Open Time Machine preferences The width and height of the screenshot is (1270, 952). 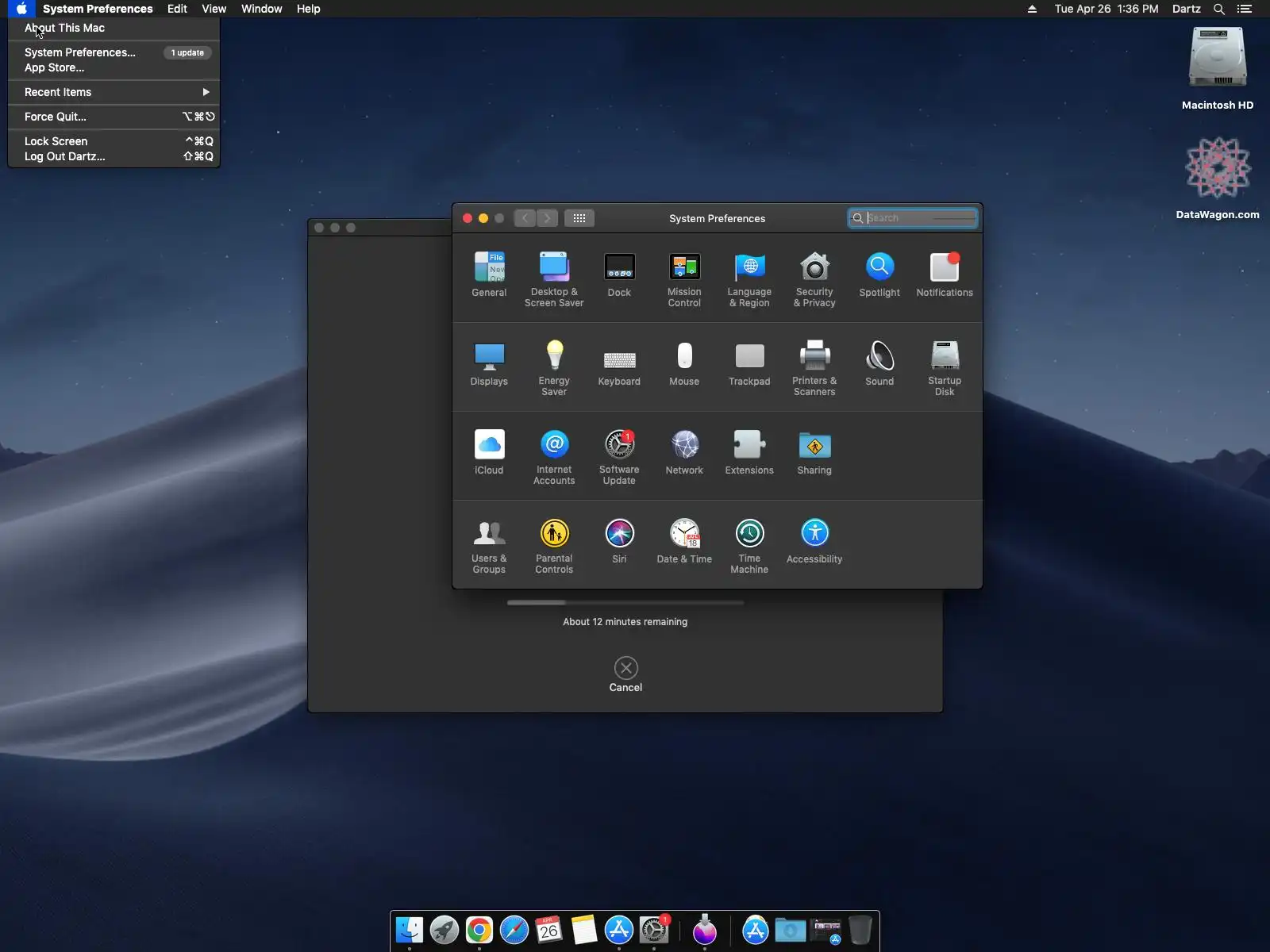pos(749,546)
